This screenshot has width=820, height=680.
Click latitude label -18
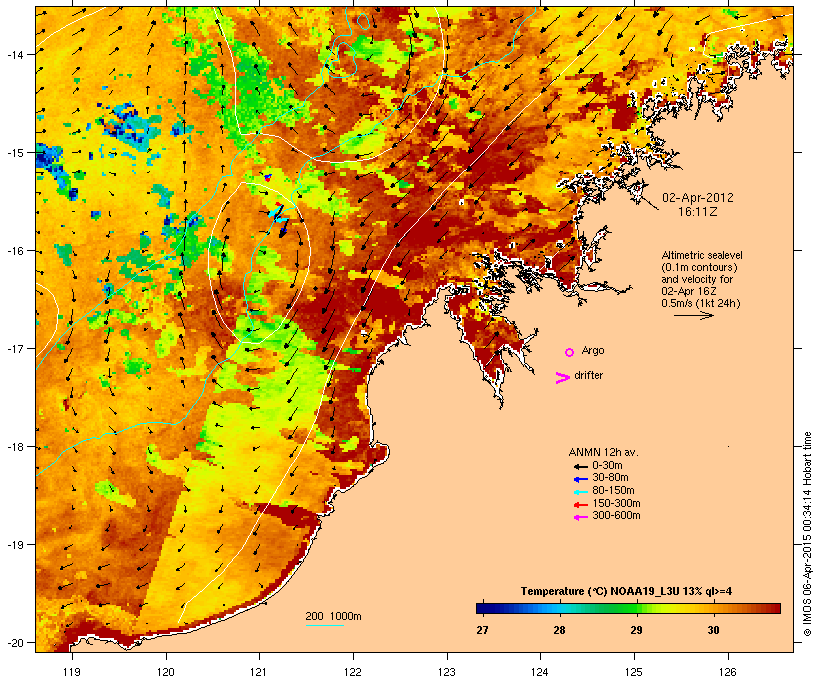pyautogui.click(x=14, y=447)
